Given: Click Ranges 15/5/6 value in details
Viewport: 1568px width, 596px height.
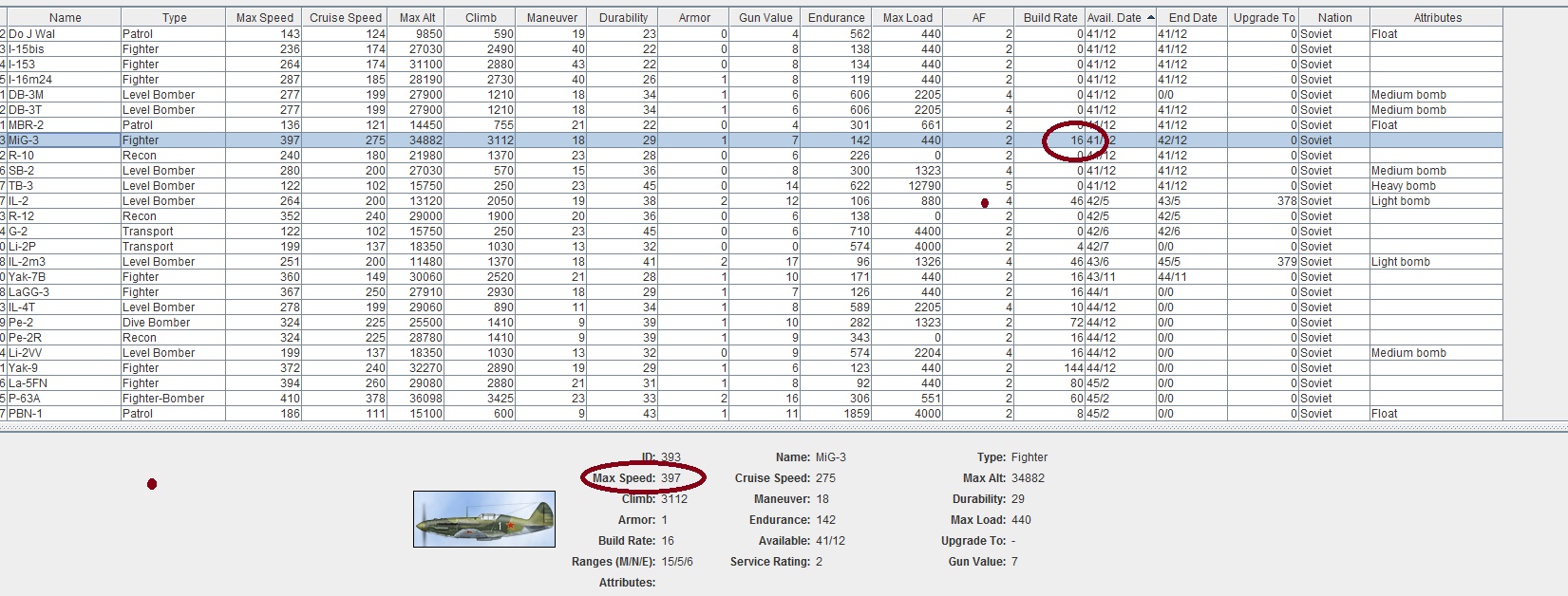Looking at the screenshot, I should pos(677,561).
